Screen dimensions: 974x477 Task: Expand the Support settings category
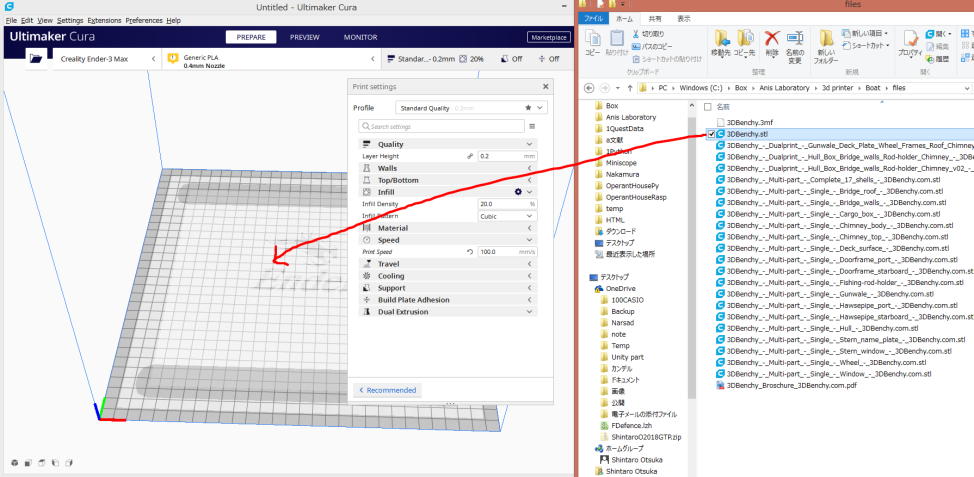click(450, 288)
